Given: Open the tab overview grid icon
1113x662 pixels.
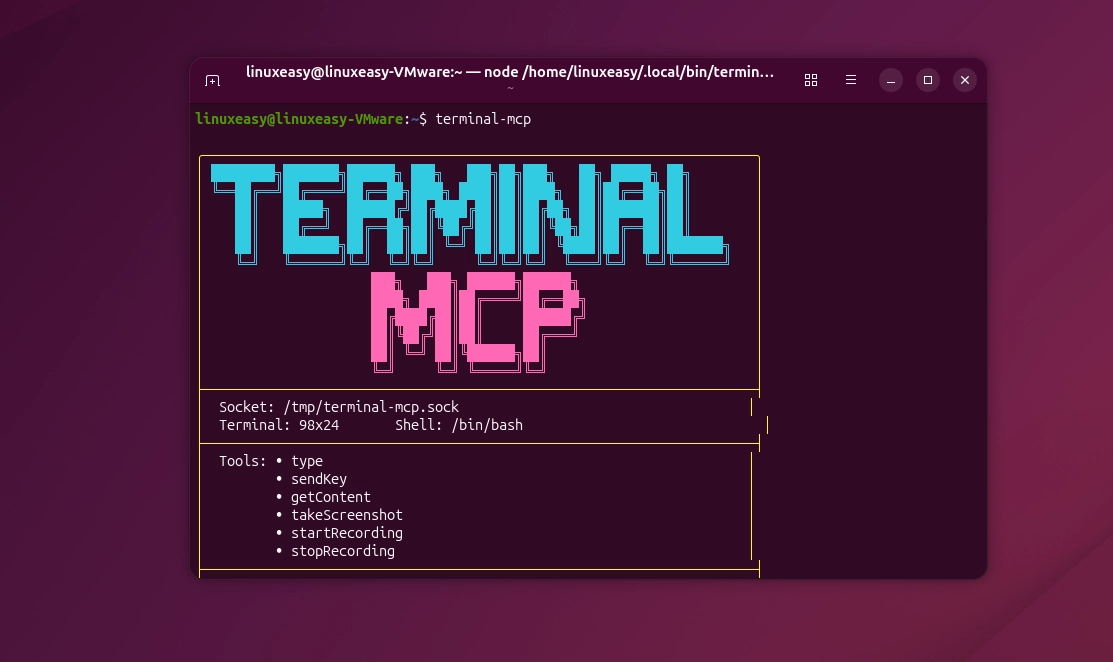Looking at the screenshot, I should point(811,80).
